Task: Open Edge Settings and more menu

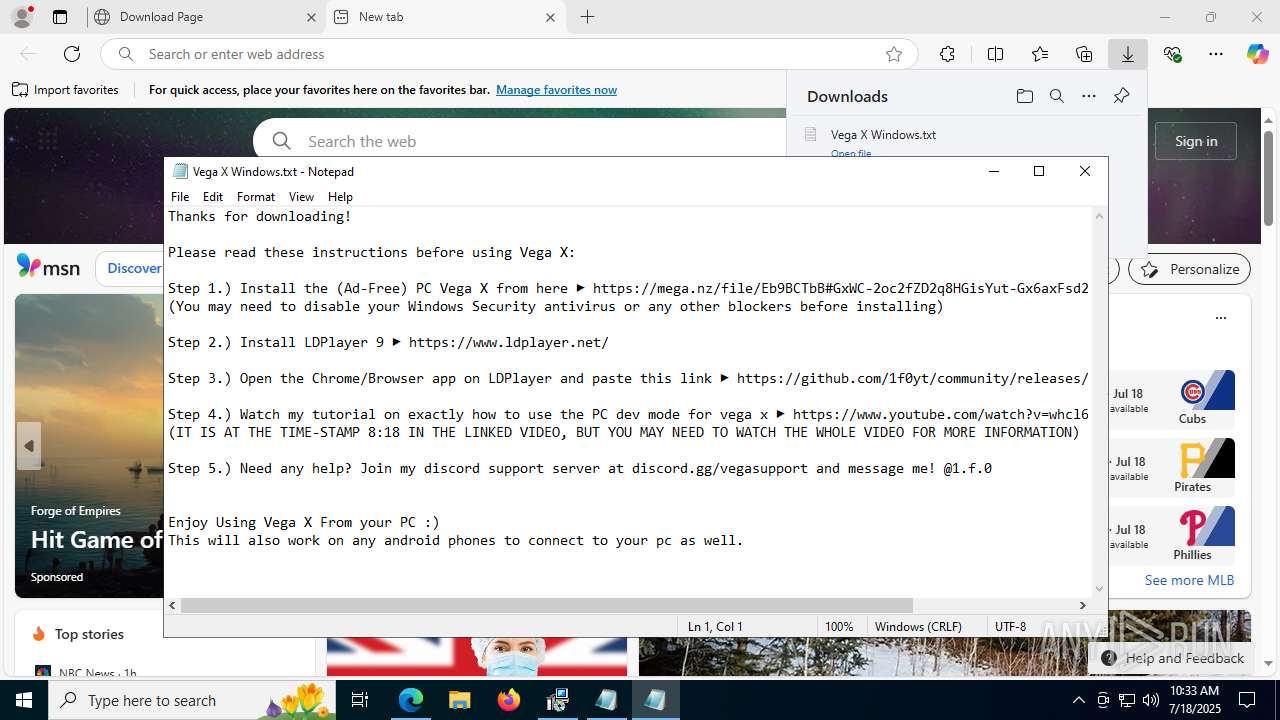Action: pos(1216,54)
